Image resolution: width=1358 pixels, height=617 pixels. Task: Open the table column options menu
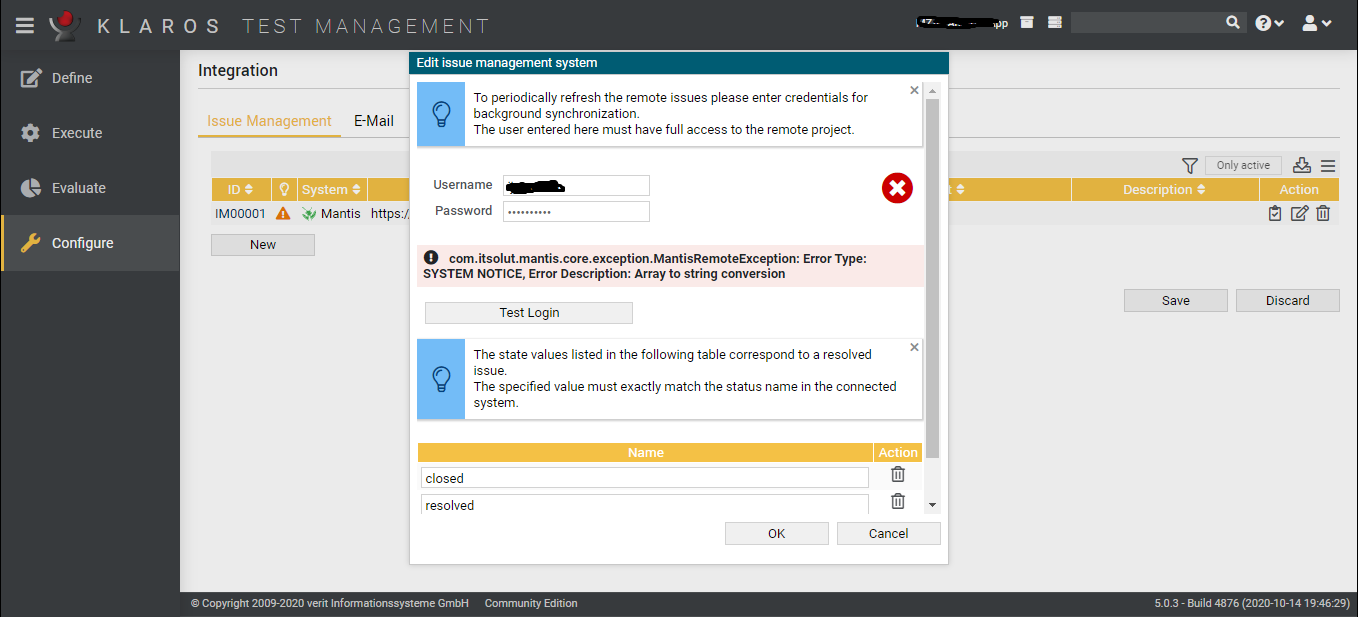pos(1328,166)
